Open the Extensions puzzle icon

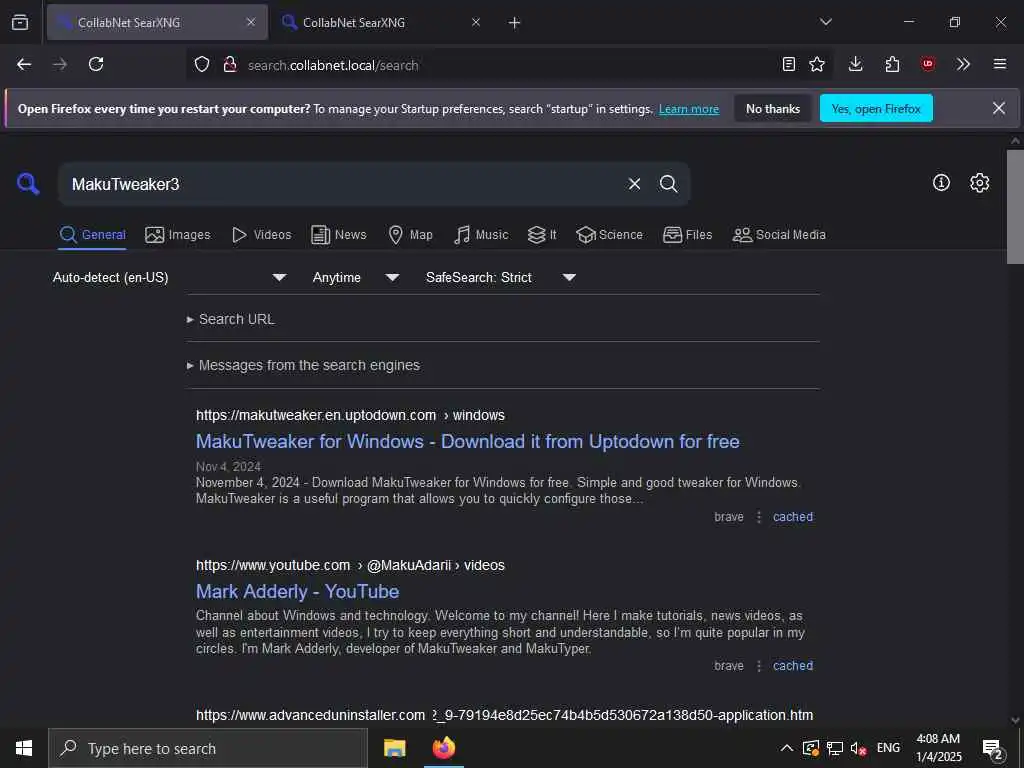click(892, 64)
